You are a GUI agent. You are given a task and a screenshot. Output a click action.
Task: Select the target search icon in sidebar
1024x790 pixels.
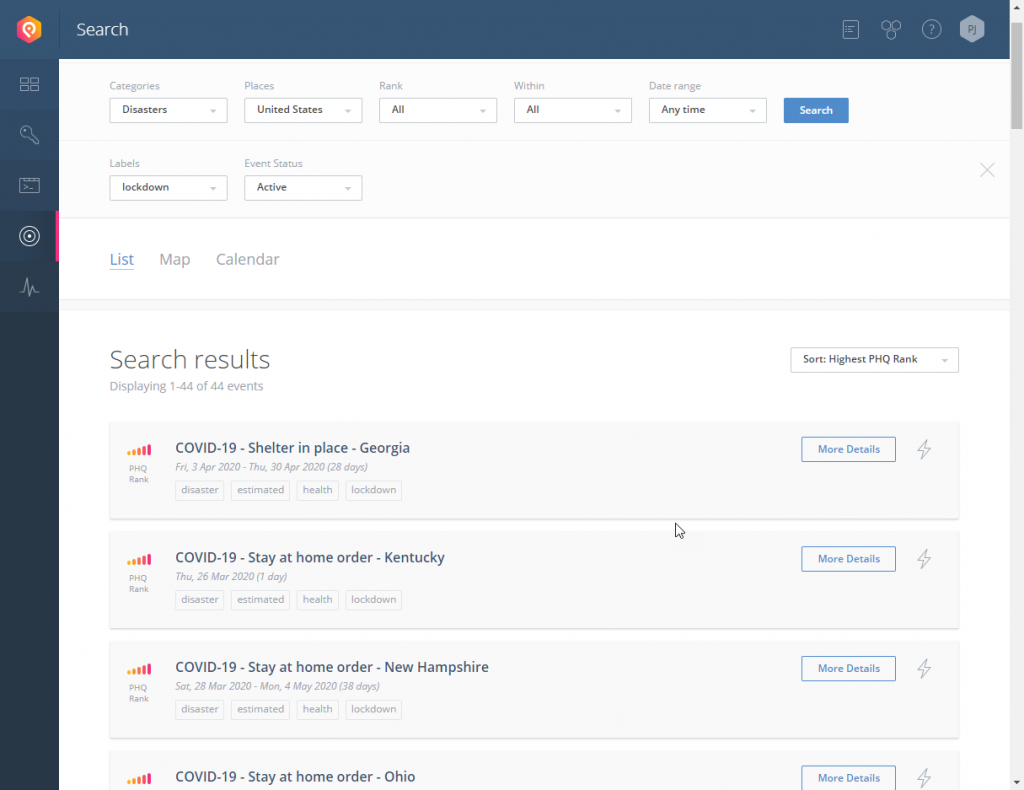tap(29, 236)
